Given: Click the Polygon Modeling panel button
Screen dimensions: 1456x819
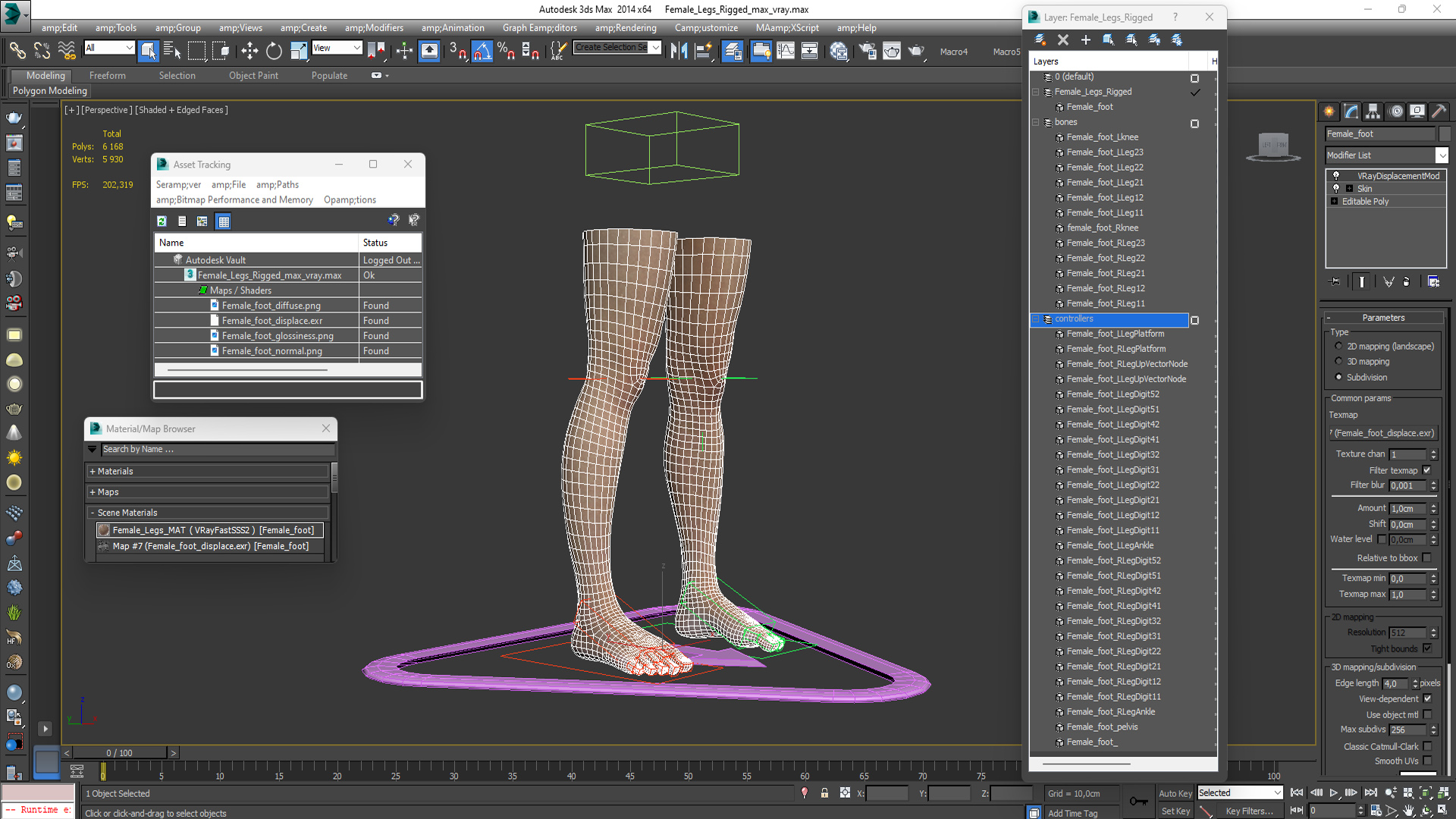Looking at the screenshot, I should 50,91.
